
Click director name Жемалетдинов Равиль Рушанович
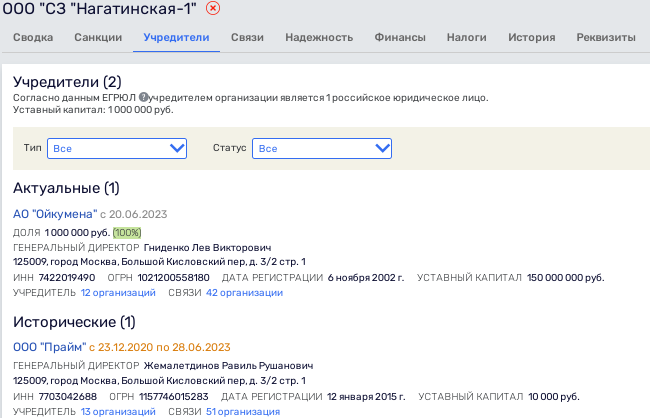pyautogui.click(x=228, y=366)
